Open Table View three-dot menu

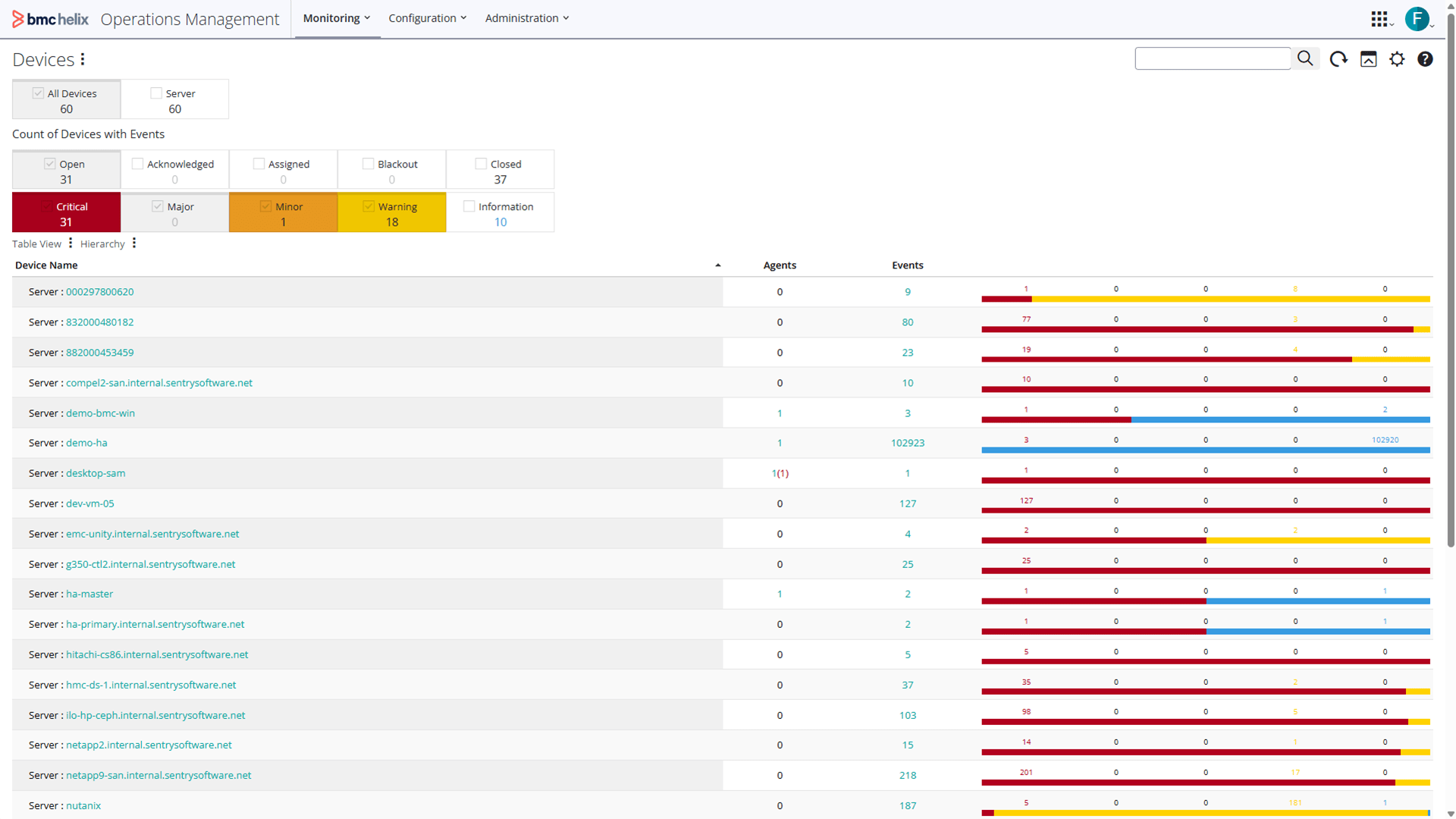tap(71, 243)
